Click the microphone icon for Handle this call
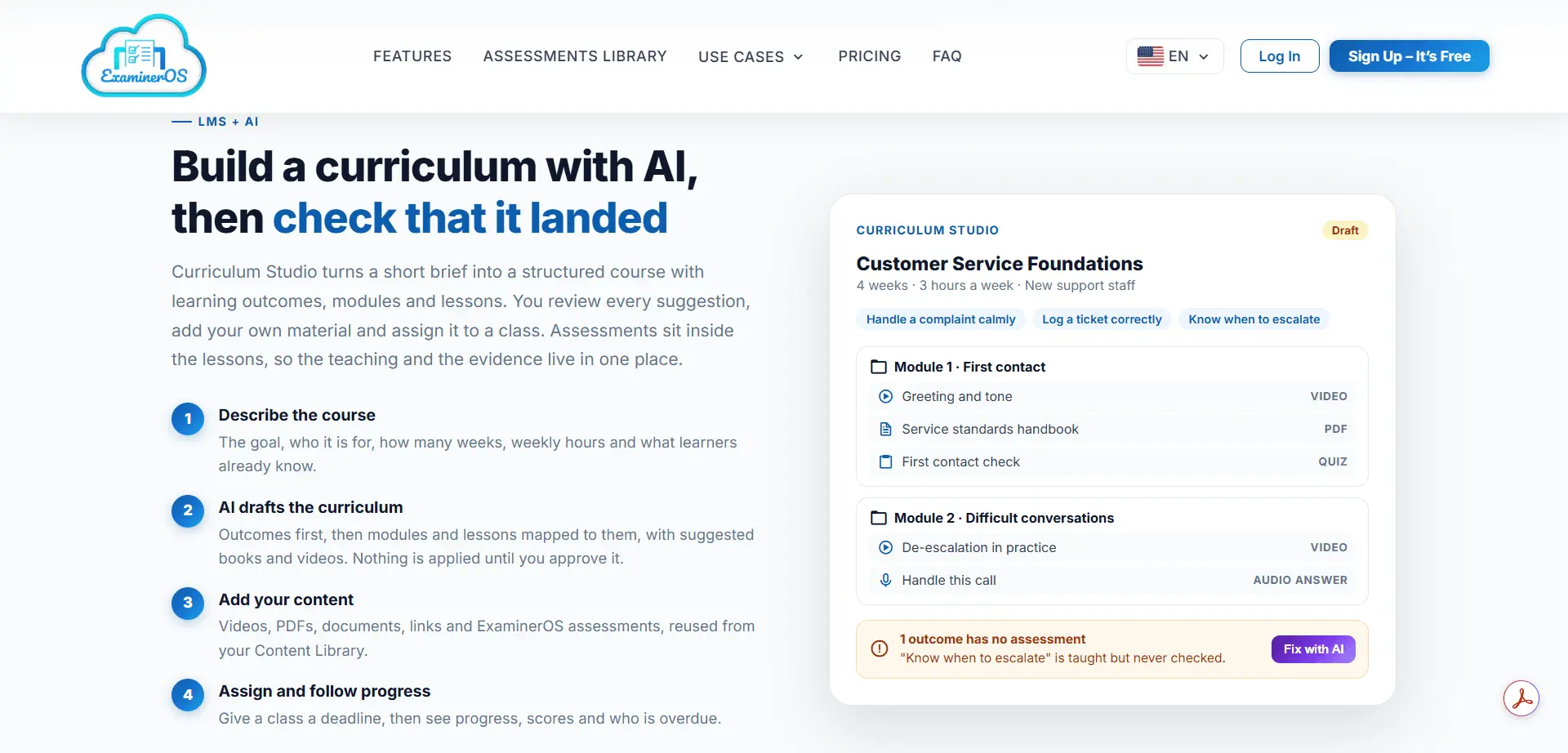Viewport: 1568px width, 753px height. 885,580
